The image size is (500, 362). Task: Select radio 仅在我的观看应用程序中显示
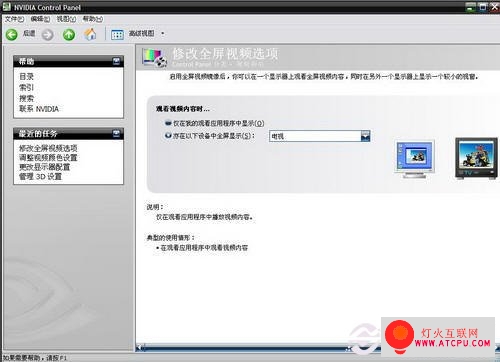(x=168, y=123)
